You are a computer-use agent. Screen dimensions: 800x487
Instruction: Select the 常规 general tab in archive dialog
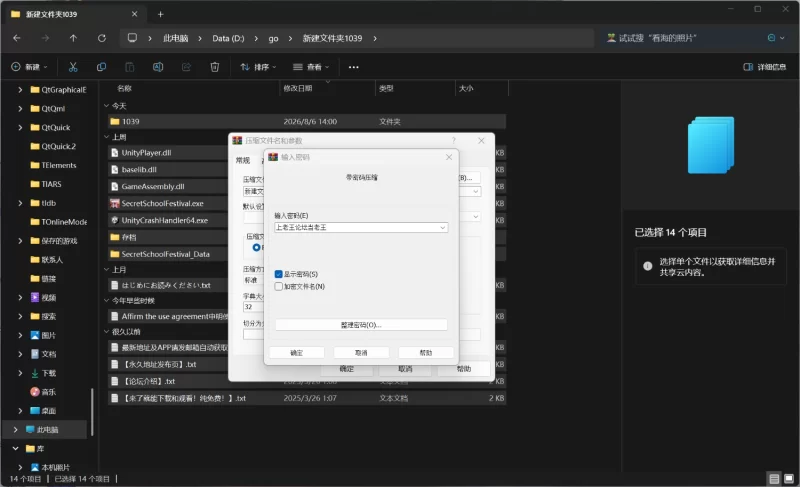(243, 161)
